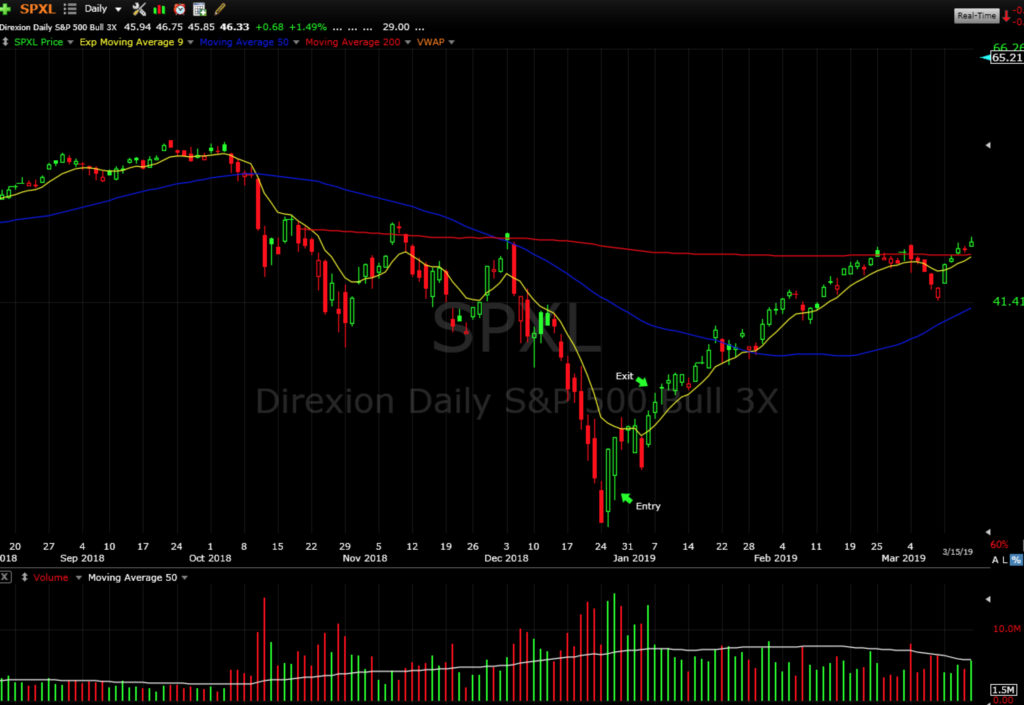The image size is (1024, 705).
Task: Click the Feb 2019 time-axis label
Action: tap(775, 558)
